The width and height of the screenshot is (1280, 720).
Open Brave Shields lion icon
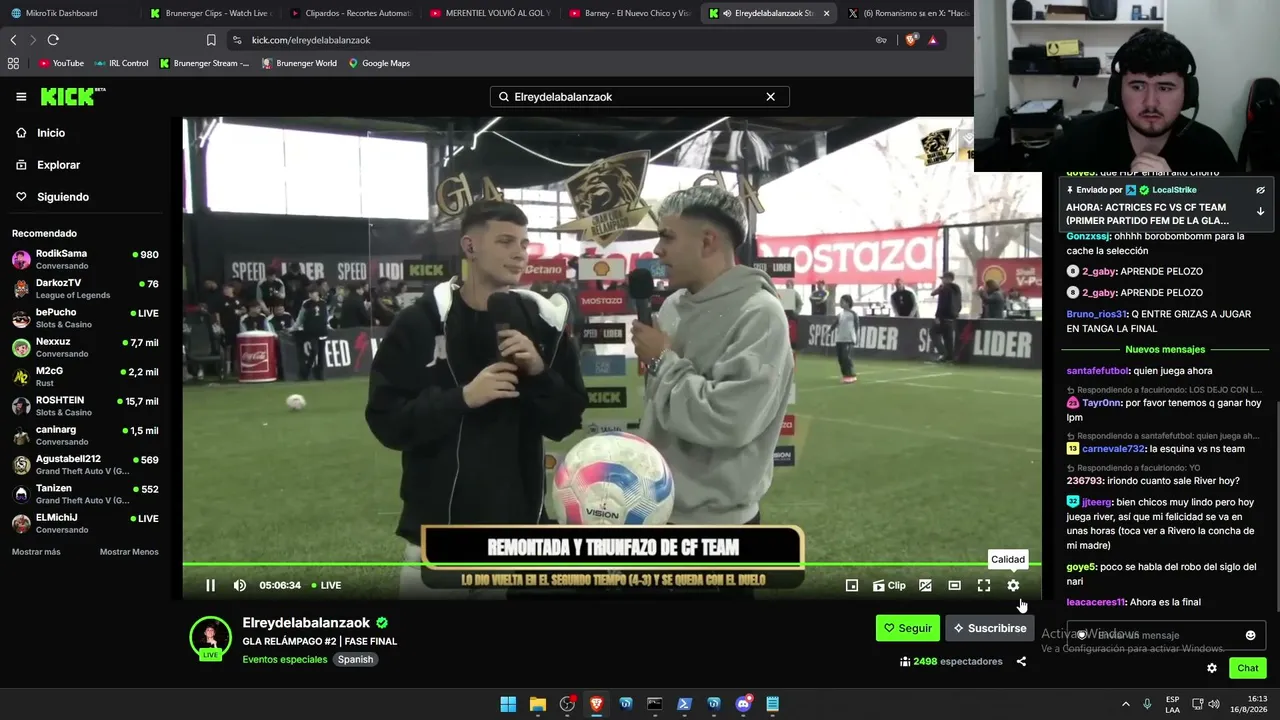911,40
